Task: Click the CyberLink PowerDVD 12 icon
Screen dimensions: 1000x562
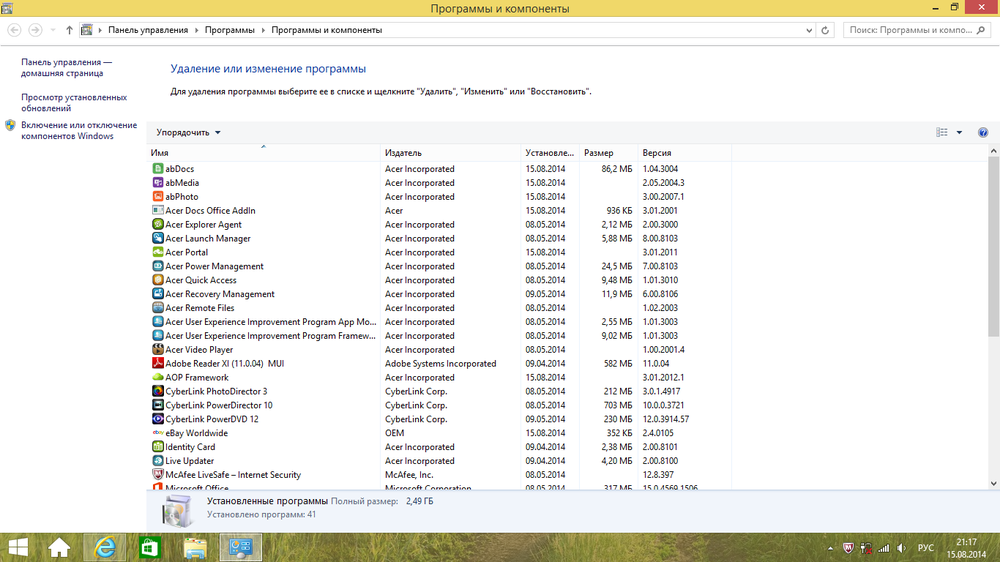Action: (158, 419)
